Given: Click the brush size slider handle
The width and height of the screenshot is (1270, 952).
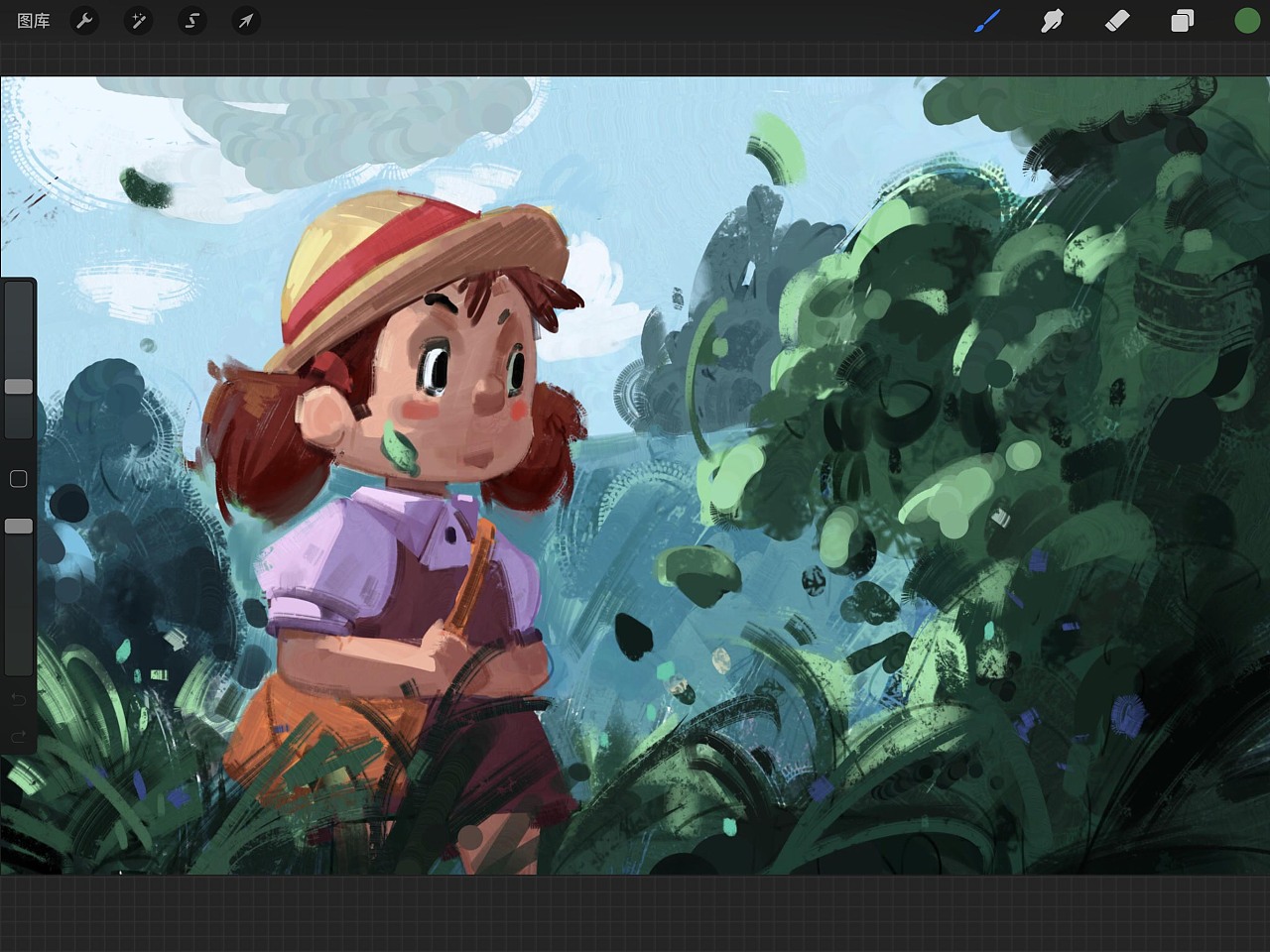Looking at the screenshot, I should pyautogui.click(x=19, y=387).
